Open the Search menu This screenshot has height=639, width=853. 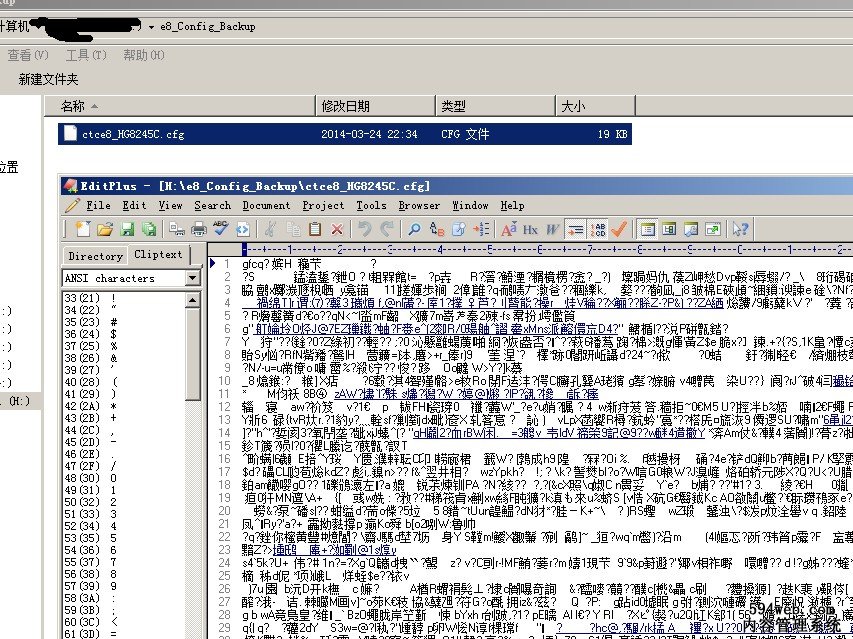click(x=213, y=206)
